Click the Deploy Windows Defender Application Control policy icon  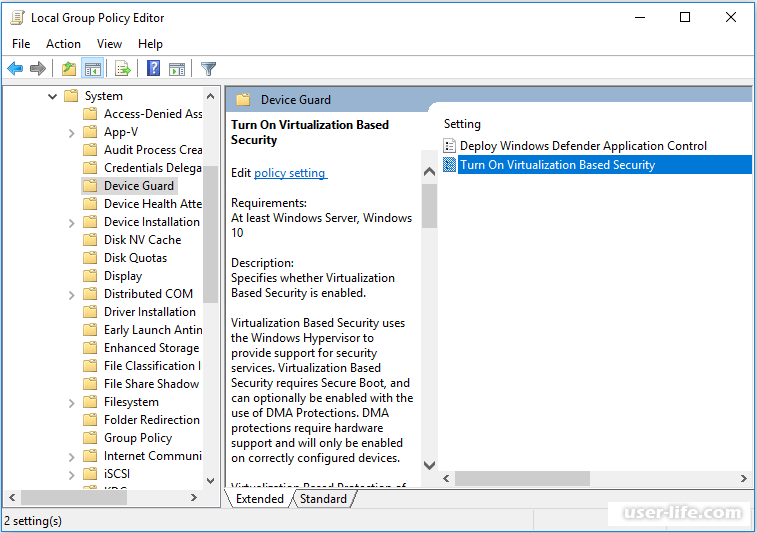click(449, 145)
